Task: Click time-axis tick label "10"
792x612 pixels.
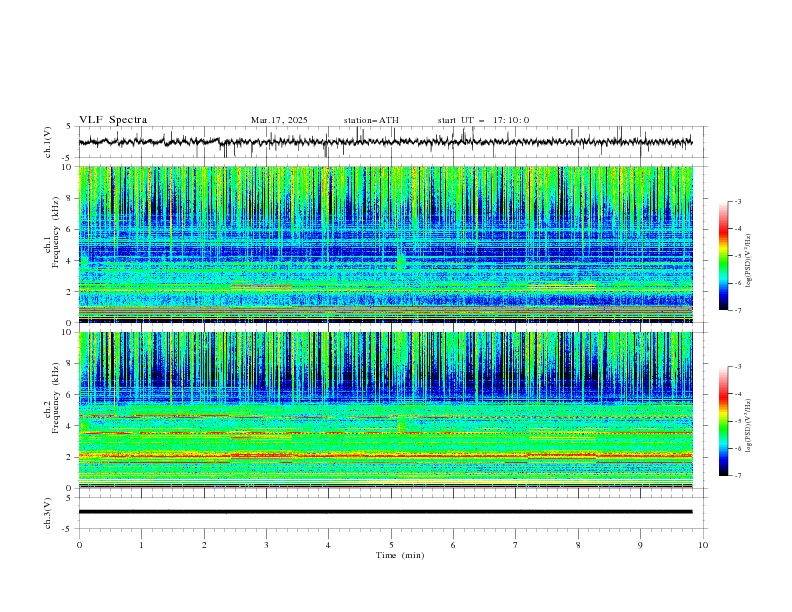Action: point(703,545)
